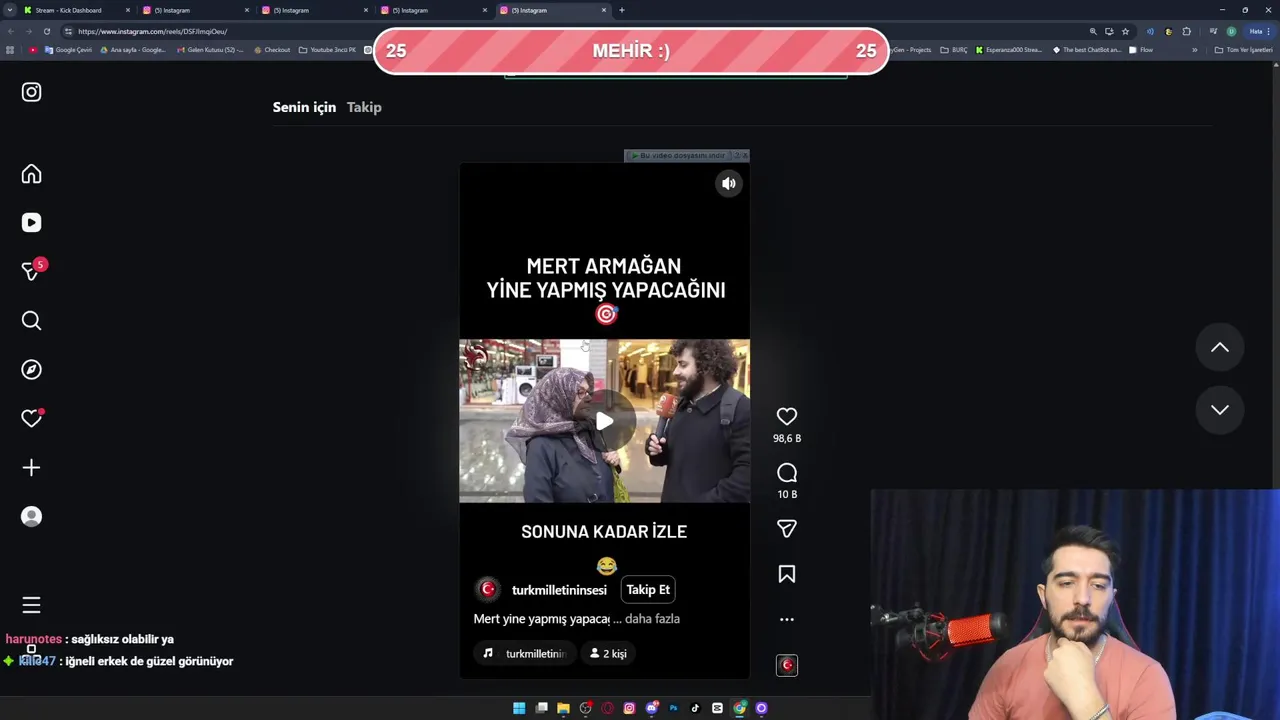Image resolution: width=1280 pixels, height=720 pixels.
Task: Open the audio thumbnail below options
Action: pos(787,665)
